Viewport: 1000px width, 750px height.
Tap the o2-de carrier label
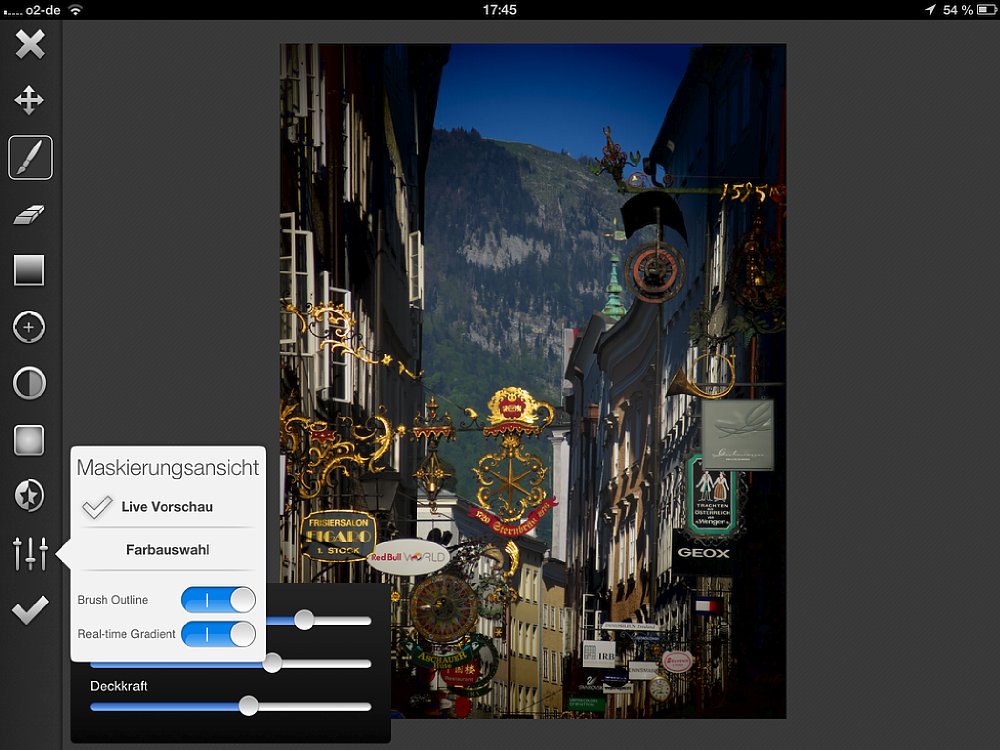43,10
